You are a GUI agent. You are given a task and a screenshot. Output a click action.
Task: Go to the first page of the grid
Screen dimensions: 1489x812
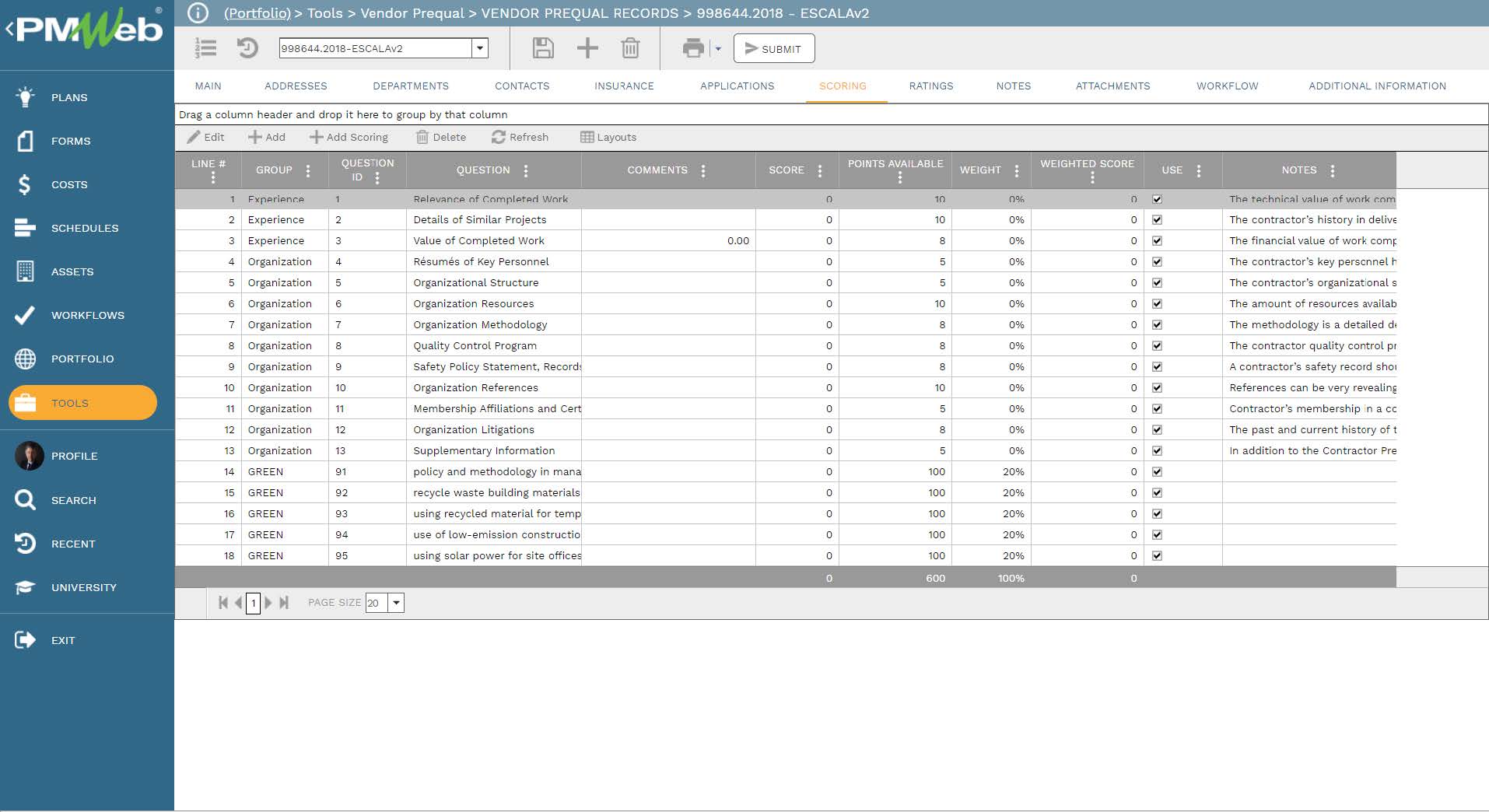223,603
